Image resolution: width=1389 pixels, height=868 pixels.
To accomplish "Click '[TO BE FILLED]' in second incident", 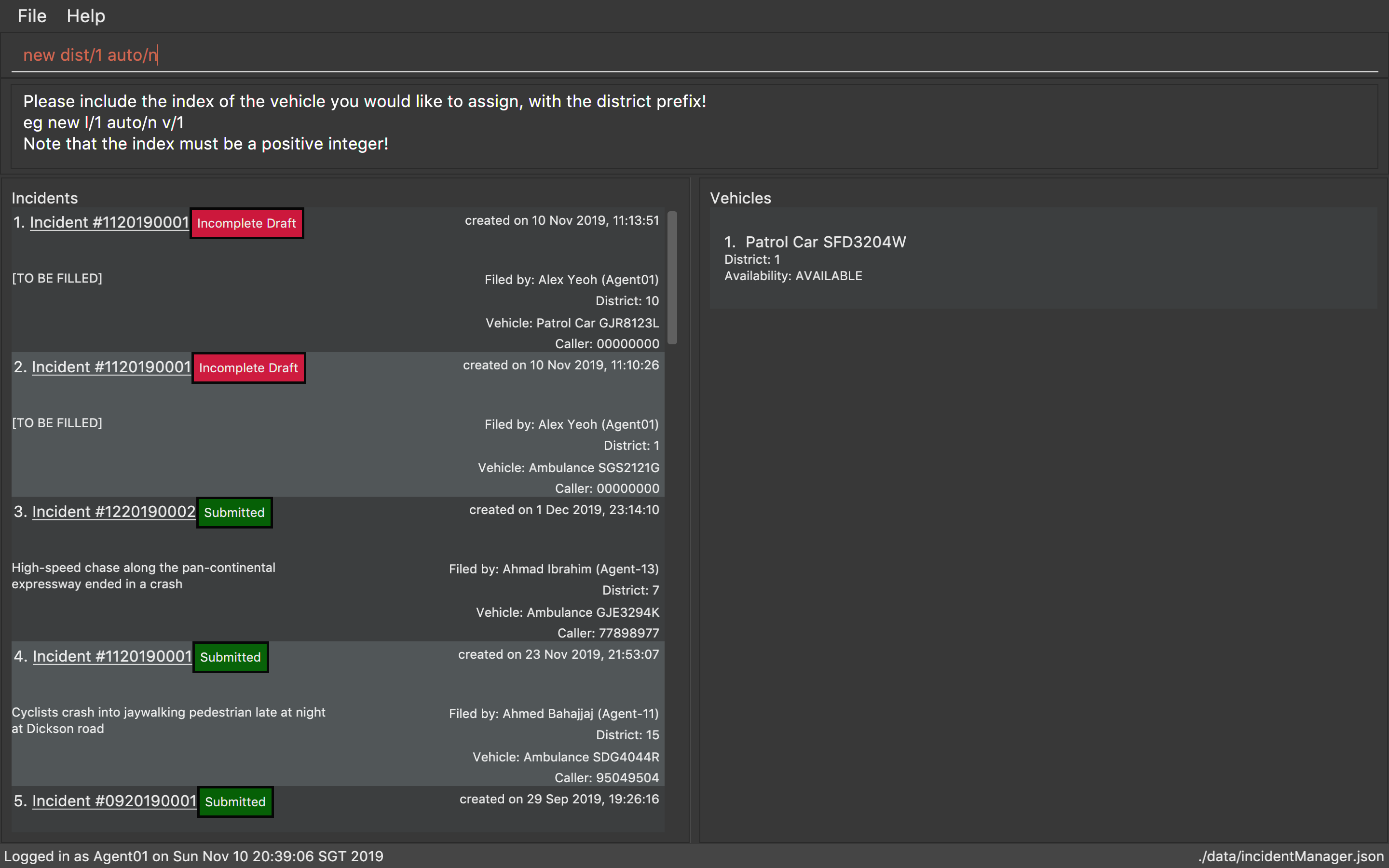I will [x=57, y=423].
